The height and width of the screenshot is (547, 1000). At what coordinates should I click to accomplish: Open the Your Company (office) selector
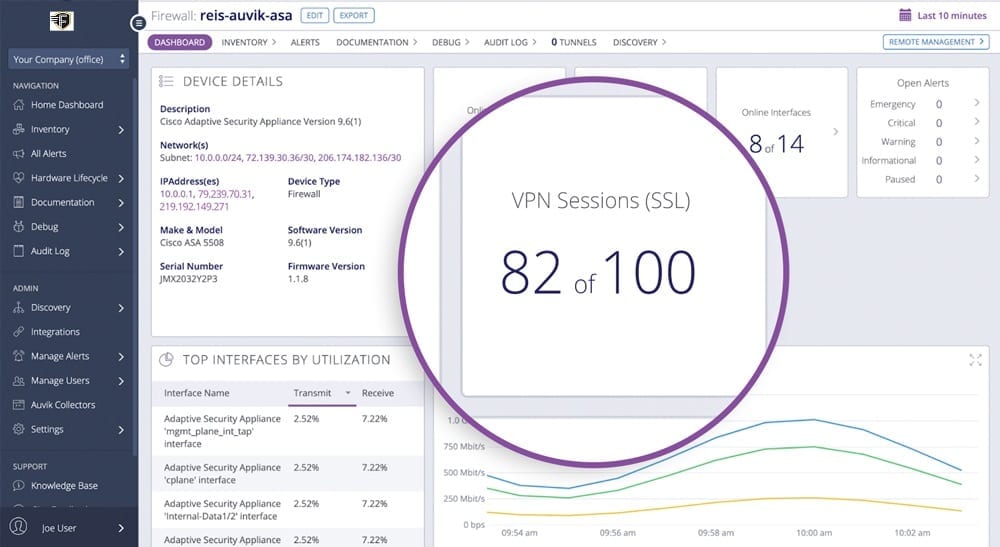69,59
